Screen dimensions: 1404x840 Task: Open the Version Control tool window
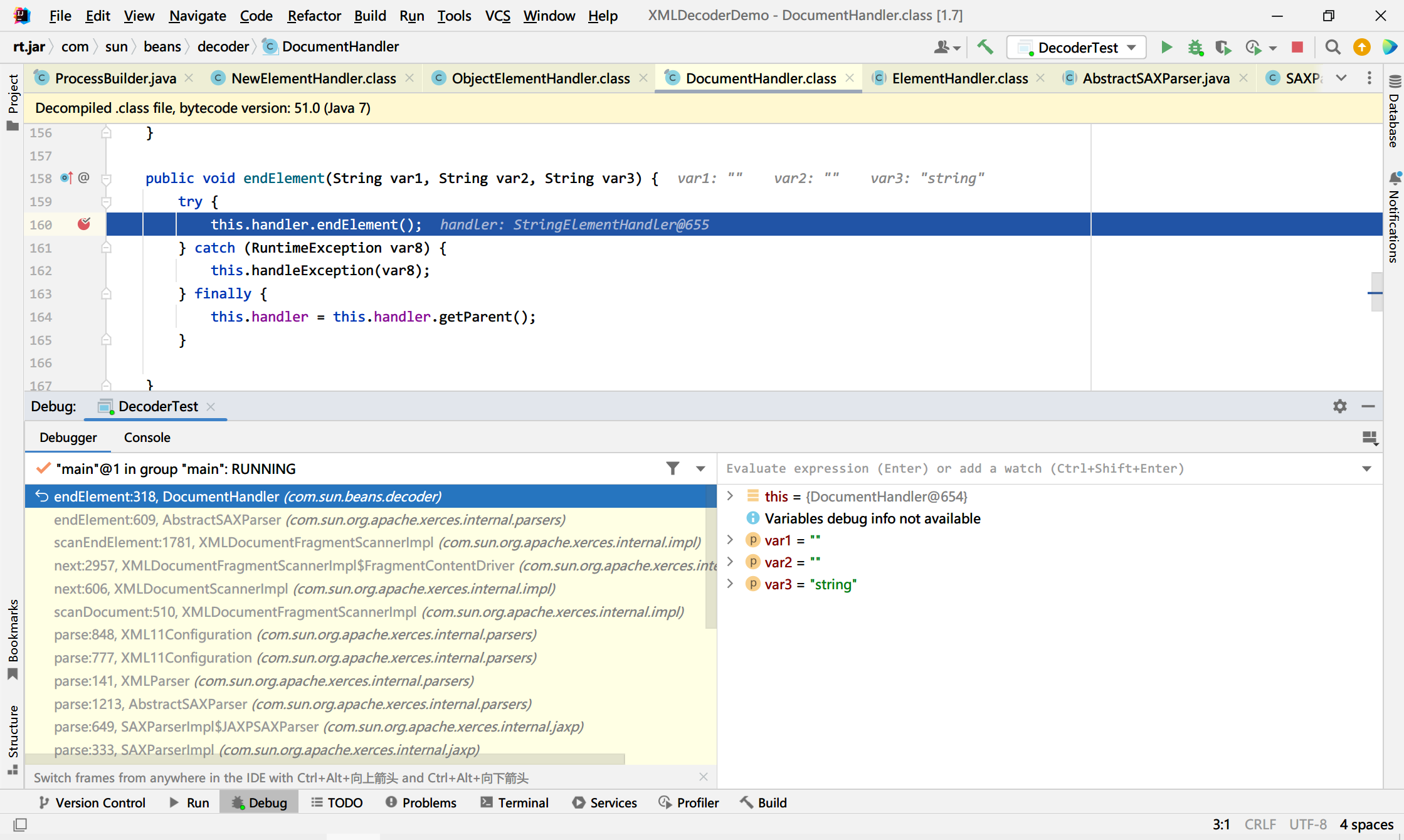[92, 802]
